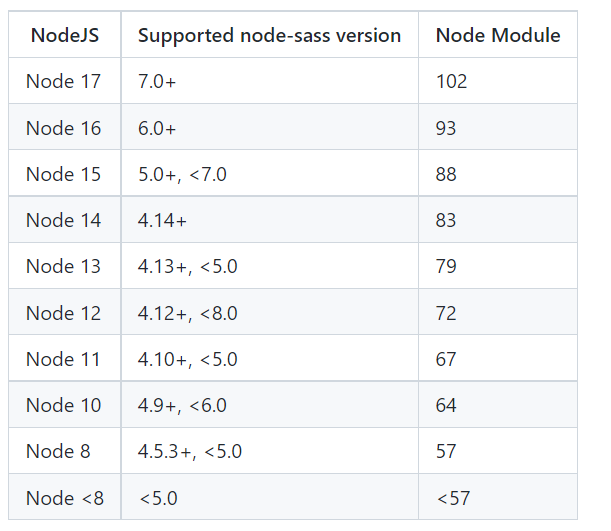Select module number 83
Viewport: 611px width, 531px height.
pos(446,220)
